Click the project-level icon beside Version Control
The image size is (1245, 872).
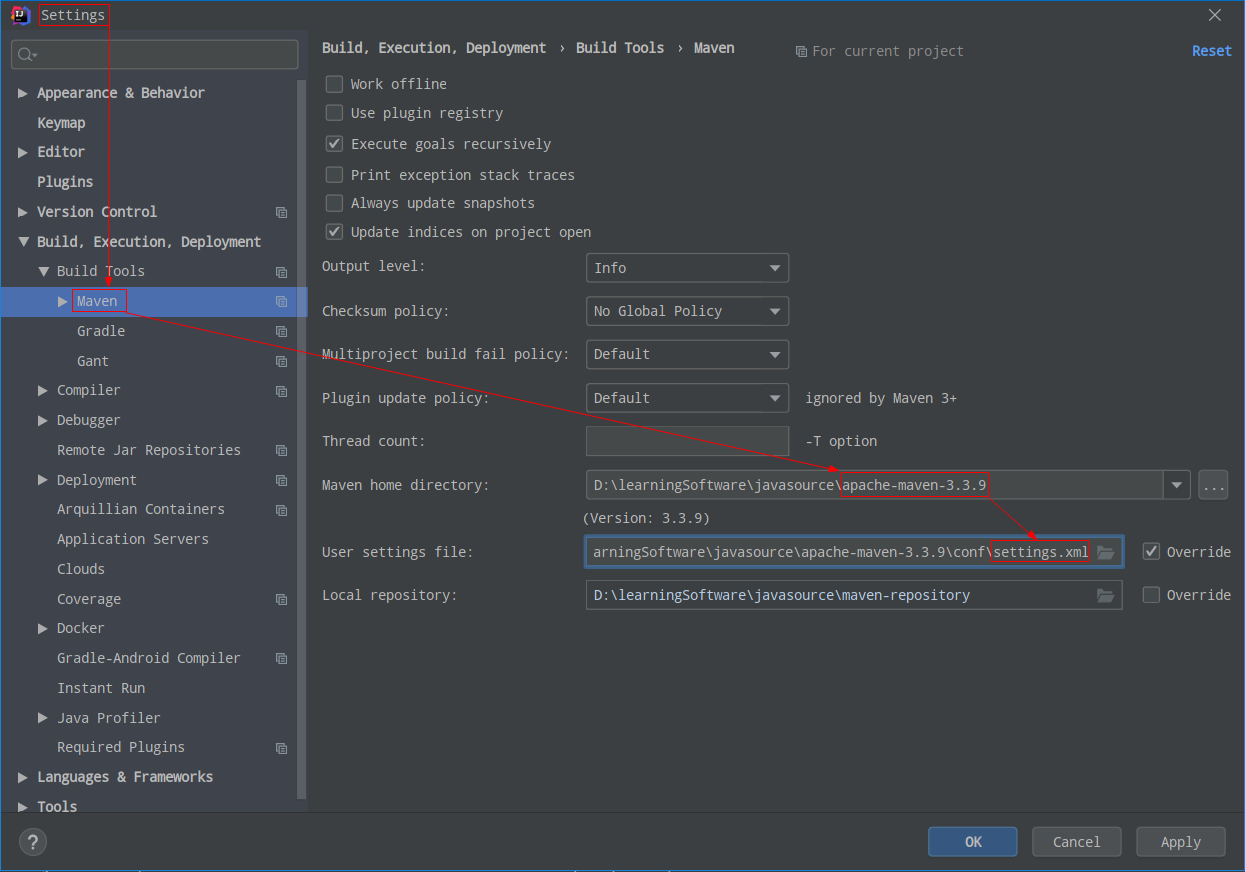tap(281, 212)
